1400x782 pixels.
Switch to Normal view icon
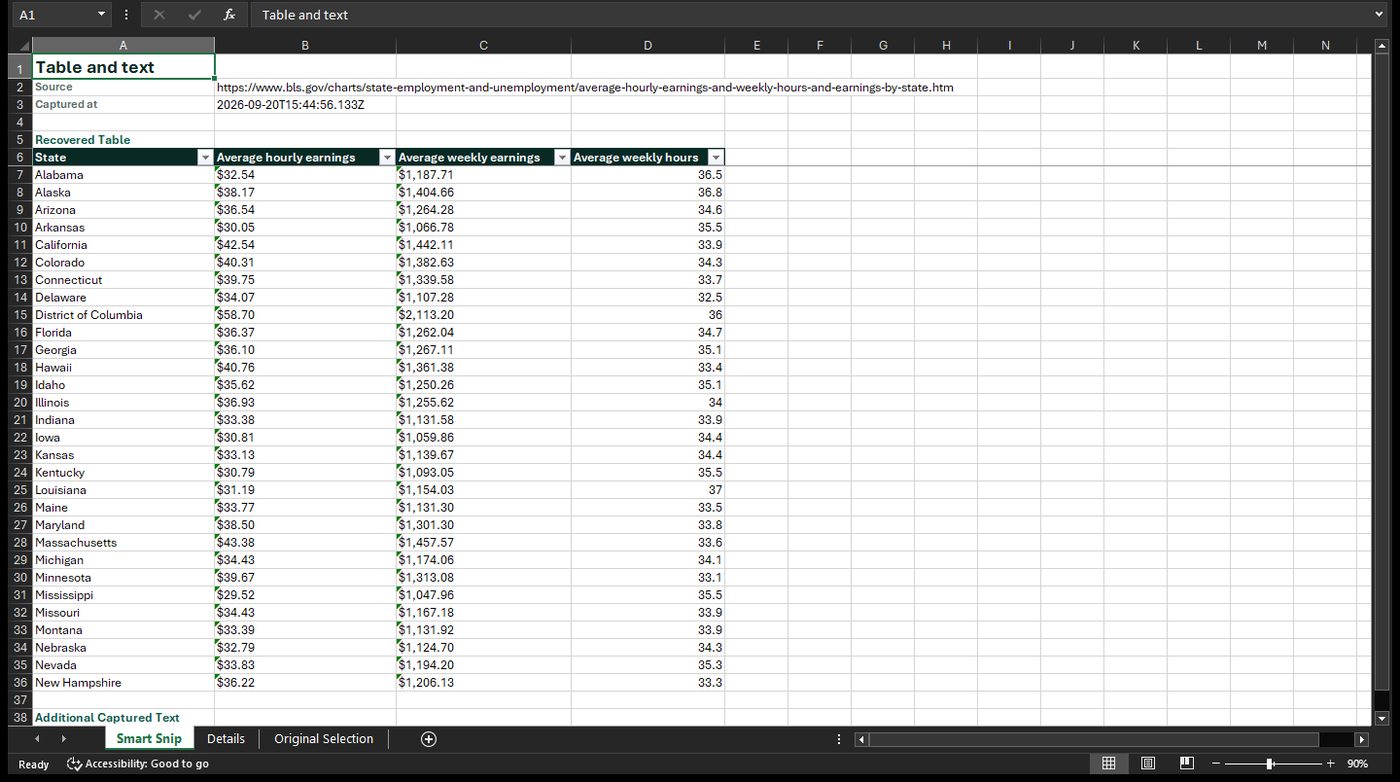coord(1109,763)
